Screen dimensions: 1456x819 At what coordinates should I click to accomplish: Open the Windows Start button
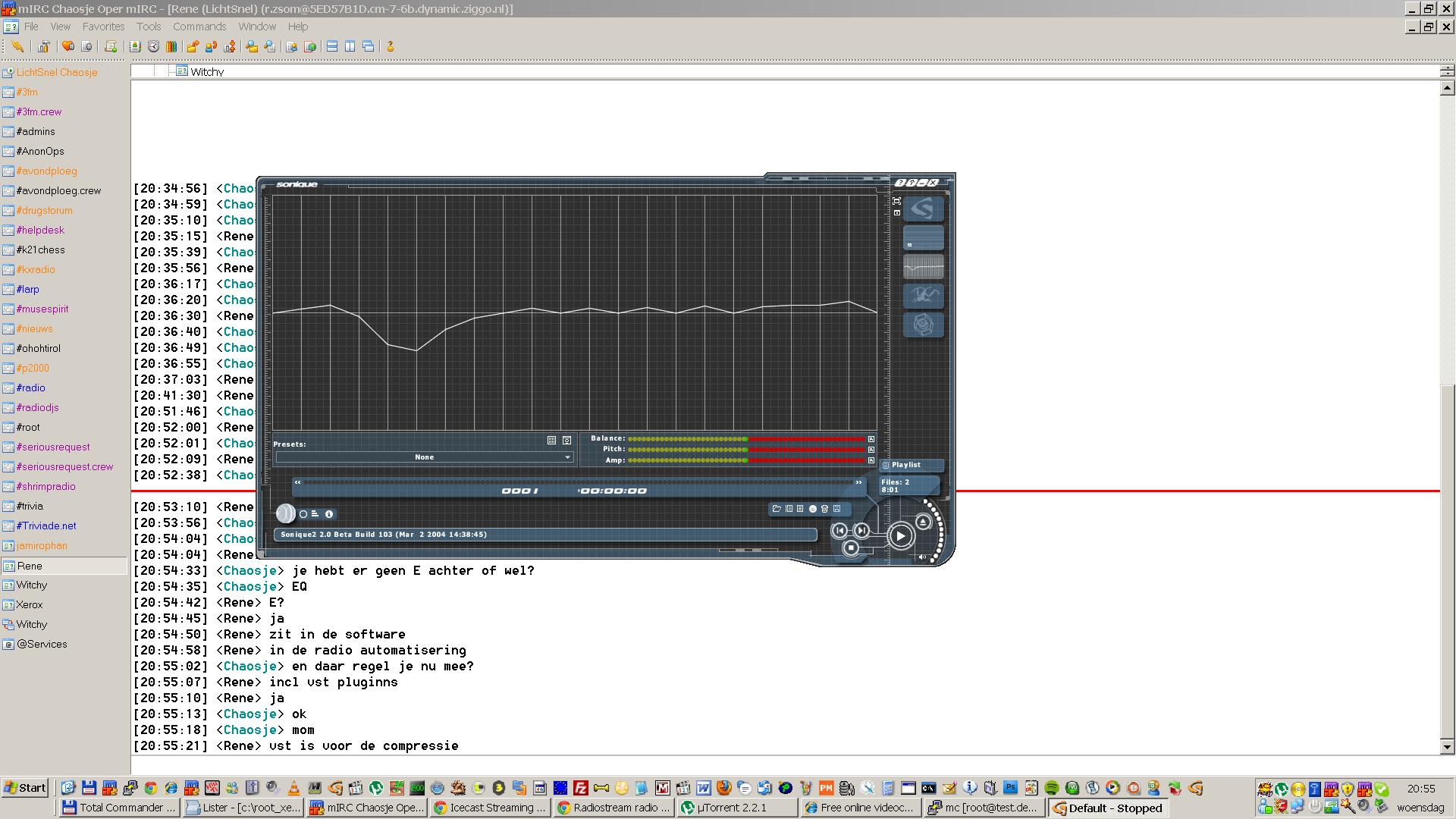(x=25, y=788)
